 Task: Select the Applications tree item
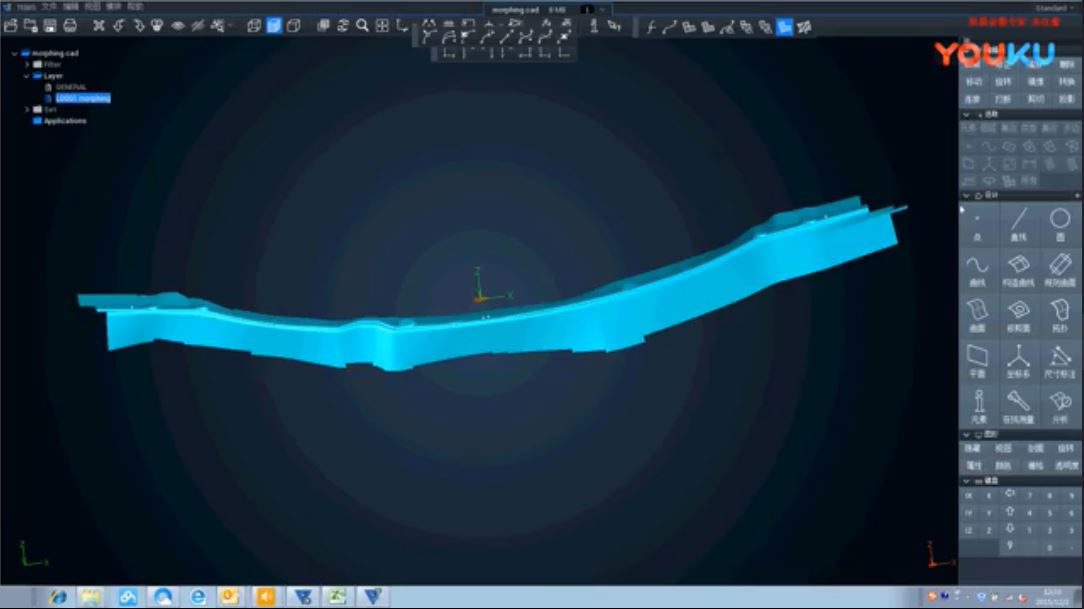click(x=65, y=121)
